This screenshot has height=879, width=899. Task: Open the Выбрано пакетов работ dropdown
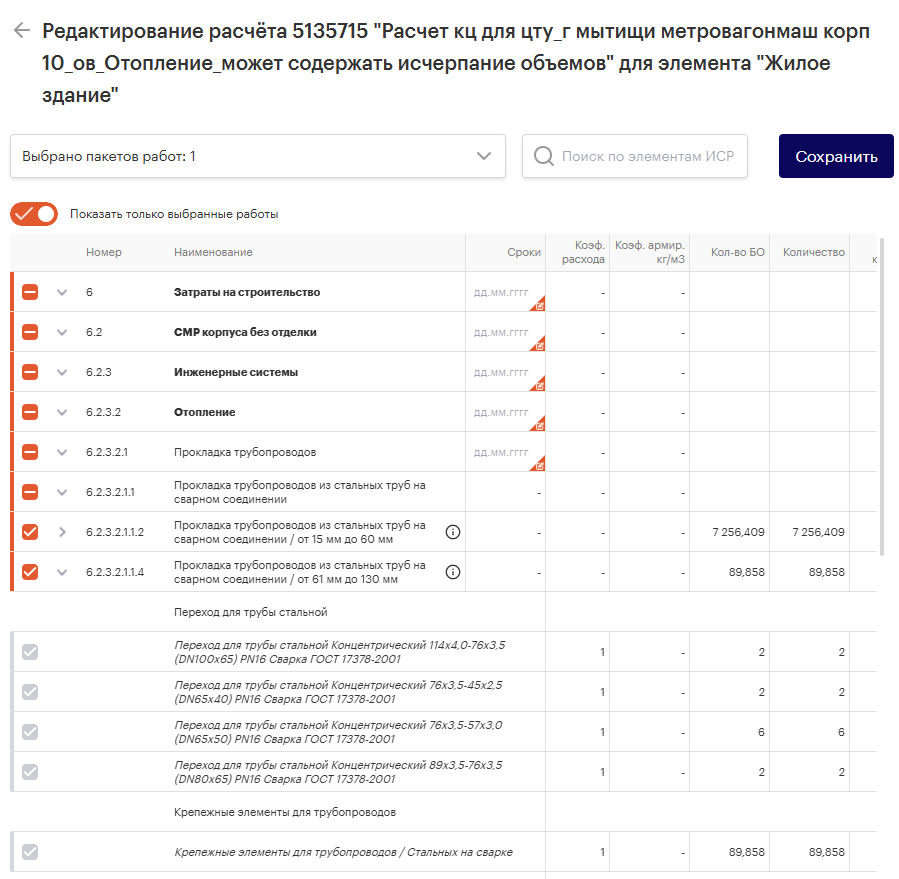(485, 156)
